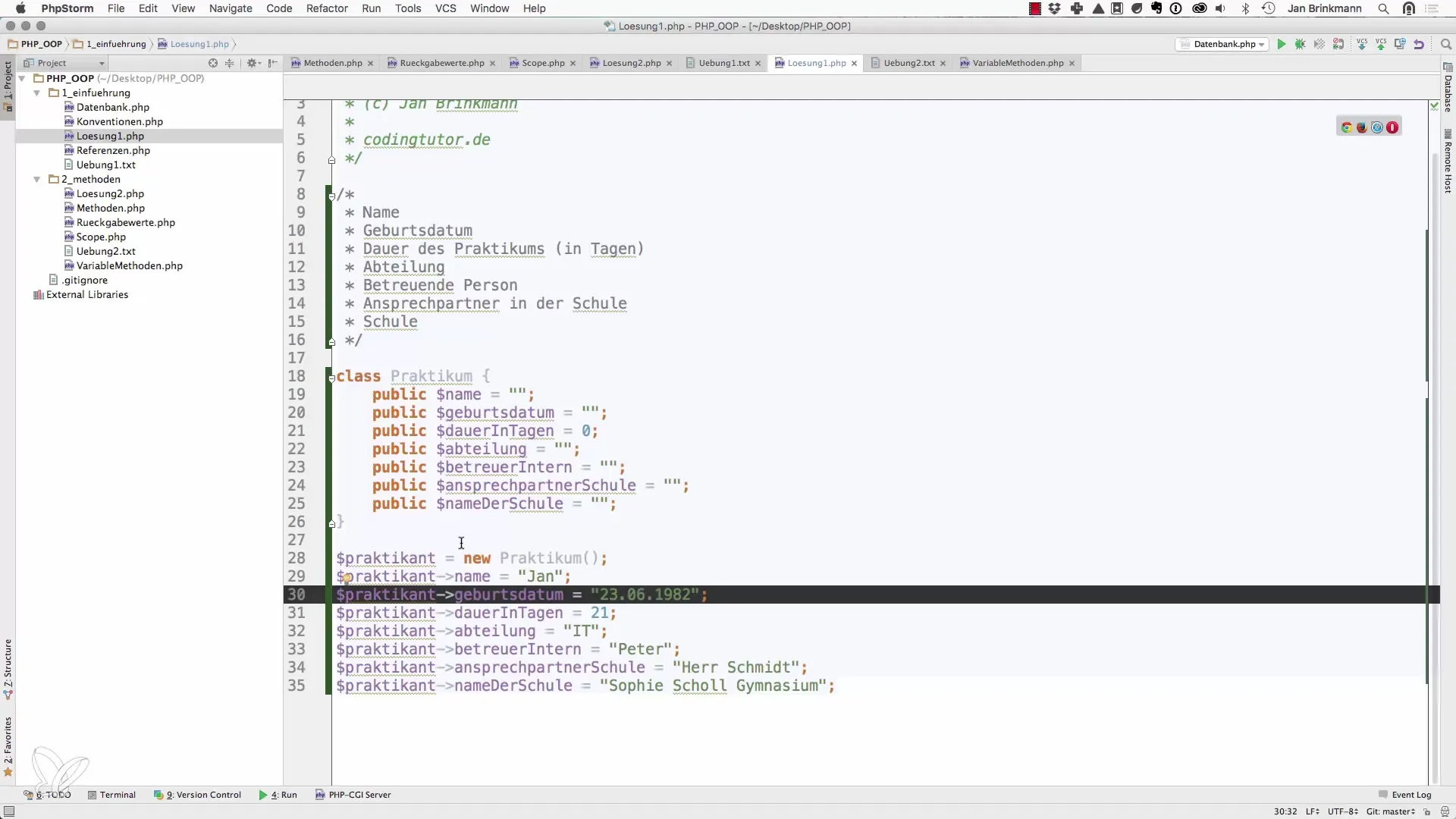The image size is (1456, 819).
Task: Toggle the 9: Version Control window
Action: 197,795
